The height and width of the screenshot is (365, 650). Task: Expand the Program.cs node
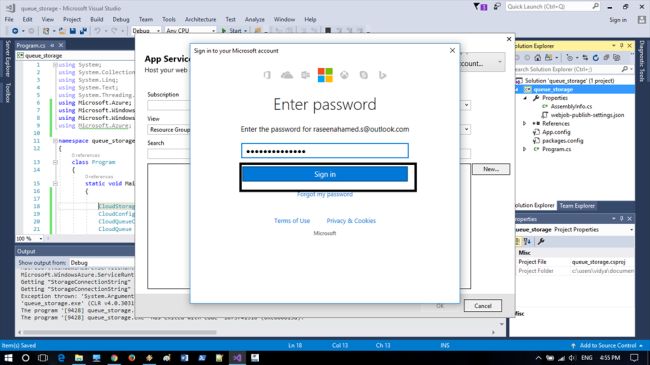[x=524, y=149]
